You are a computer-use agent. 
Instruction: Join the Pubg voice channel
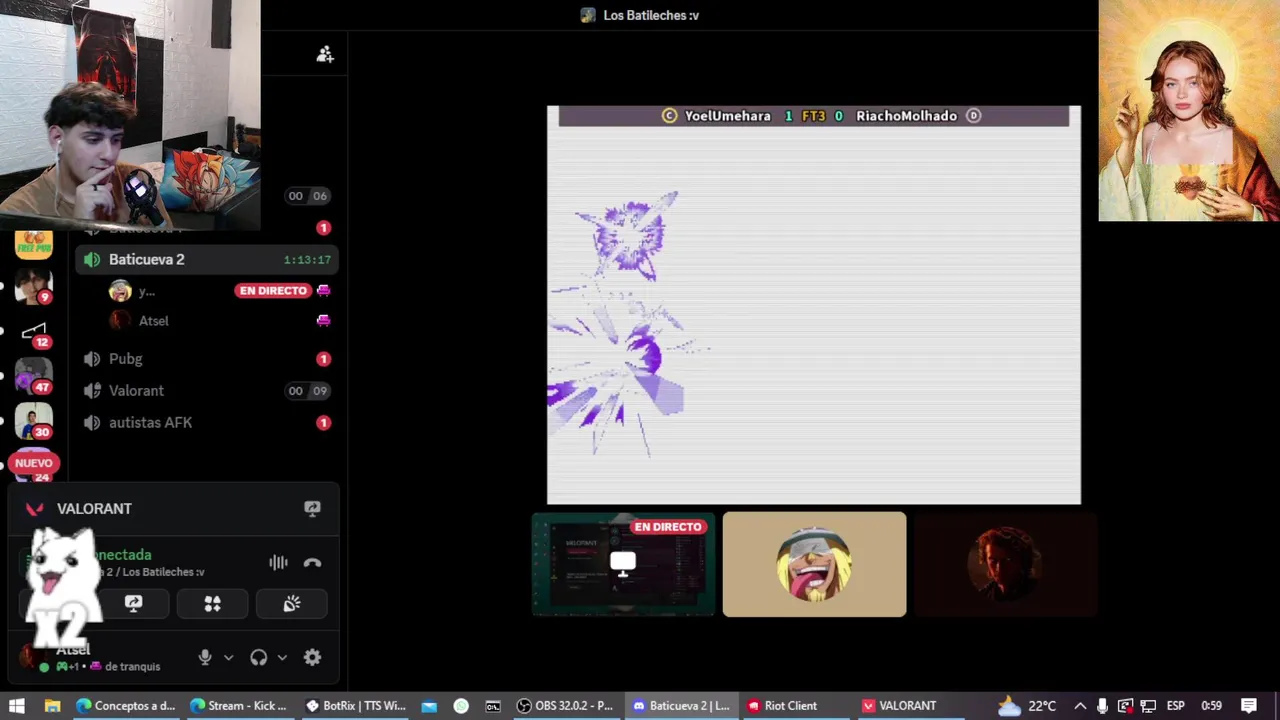point(207,359)
